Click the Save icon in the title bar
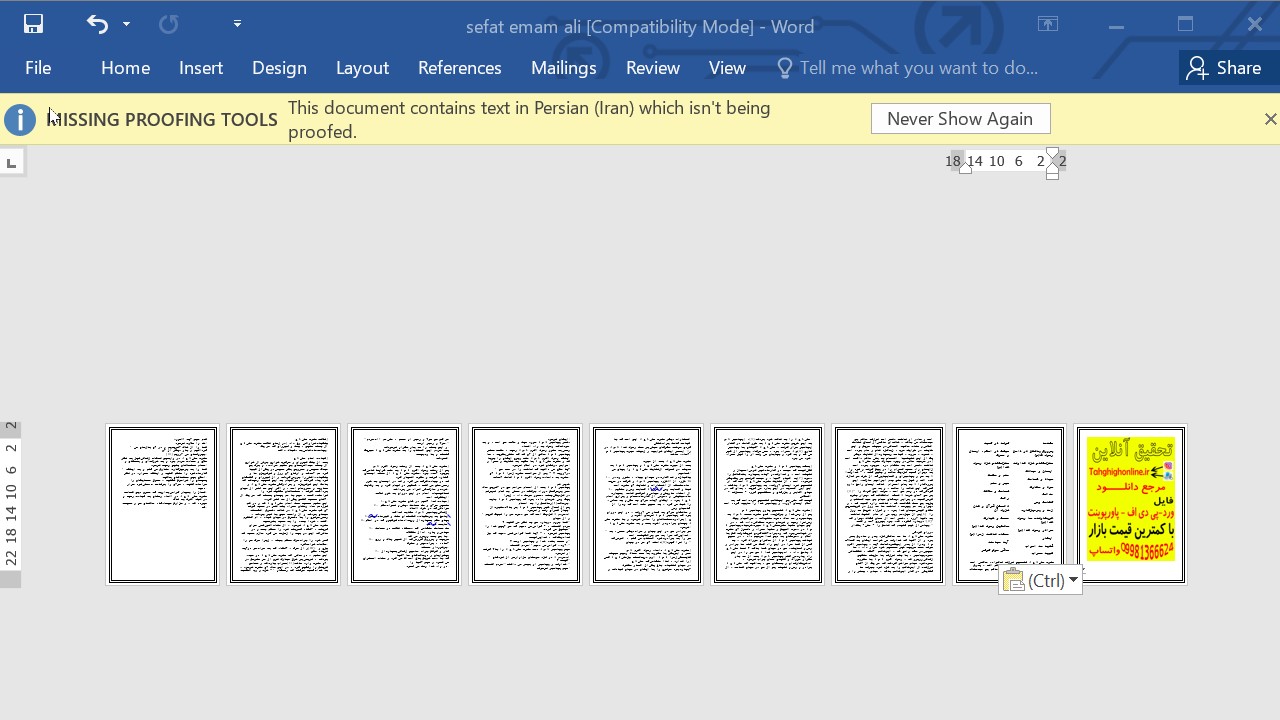1280x720 pixels. pos(33,24)
